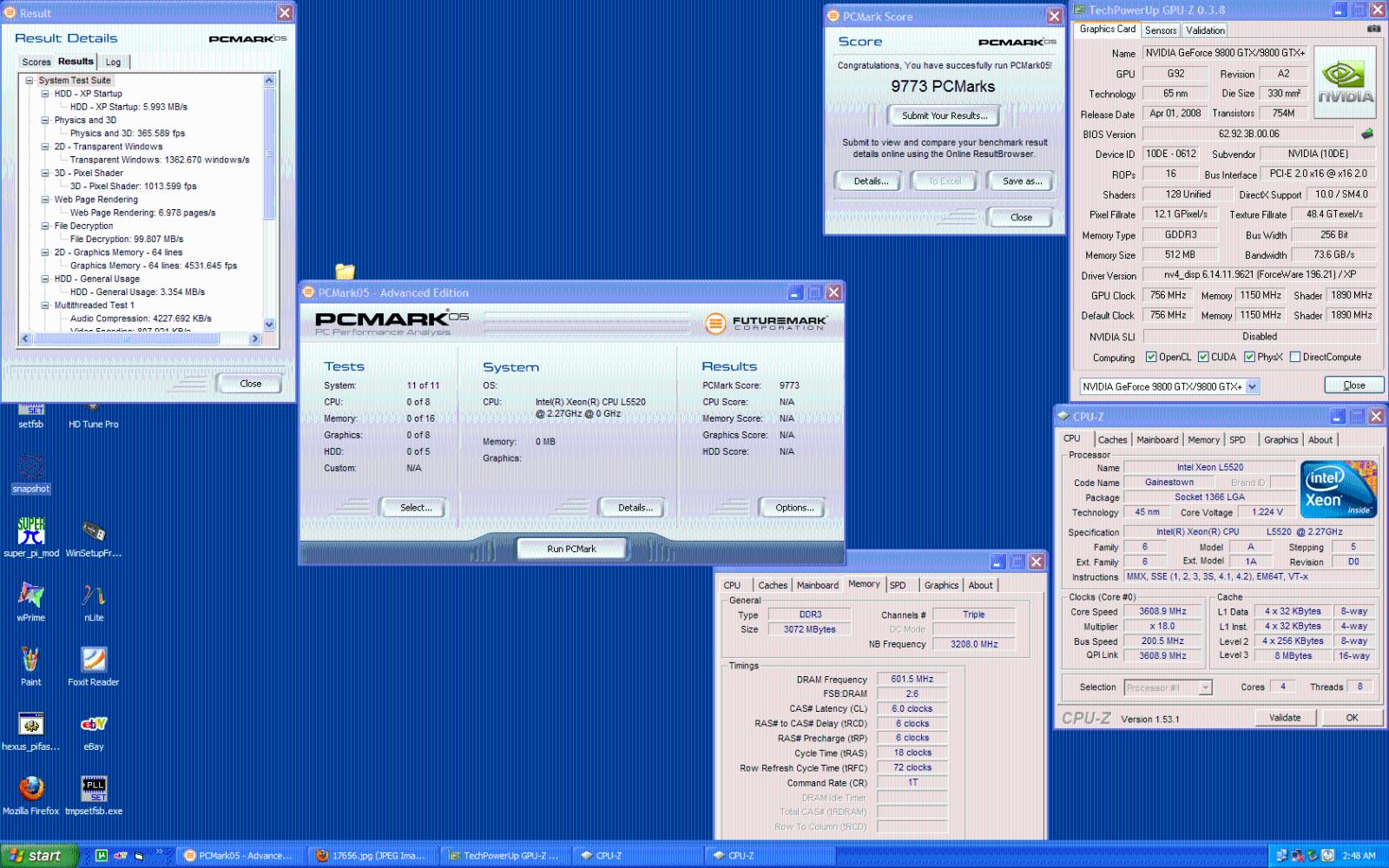Click the scroll-right arrow in Result Details

pyautogui.click(x=255, y=339)
